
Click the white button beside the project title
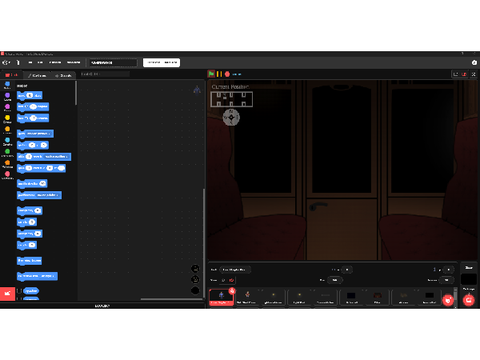(162, 62)
